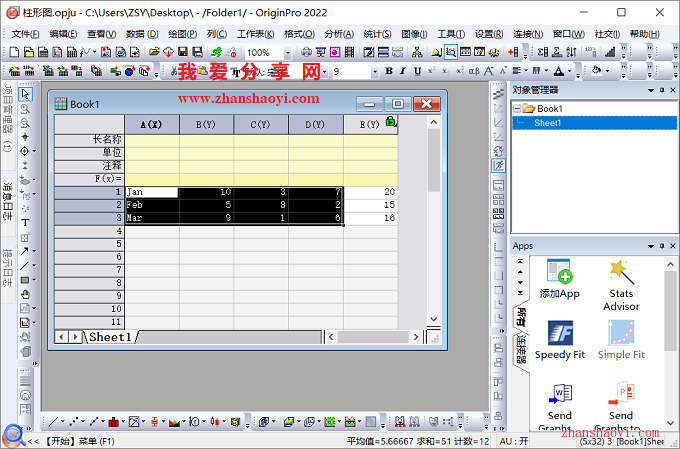Launch the Speedy Fit app
This screenshot has width=680, height=449.
559,340
